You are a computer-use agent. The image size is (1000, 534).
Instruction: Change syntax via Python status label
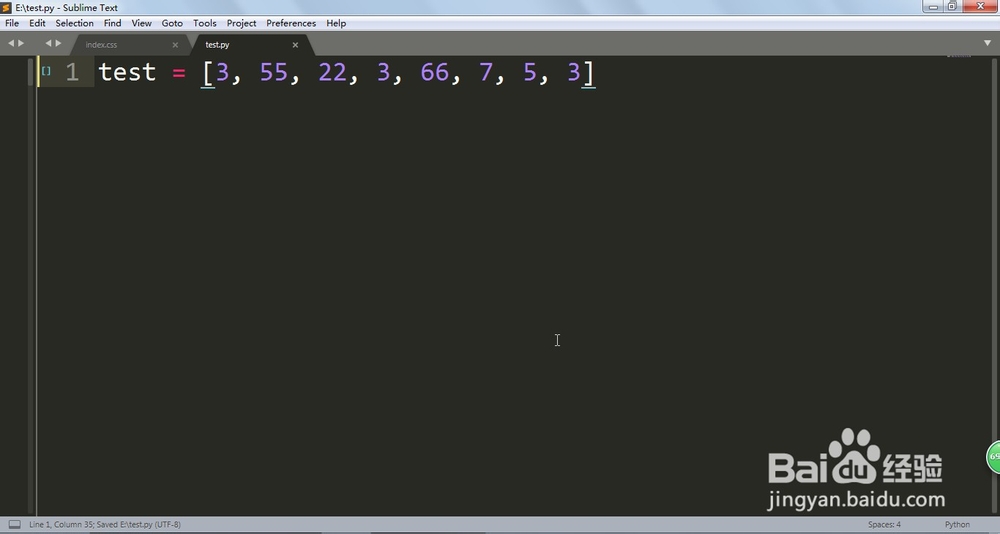957,524
